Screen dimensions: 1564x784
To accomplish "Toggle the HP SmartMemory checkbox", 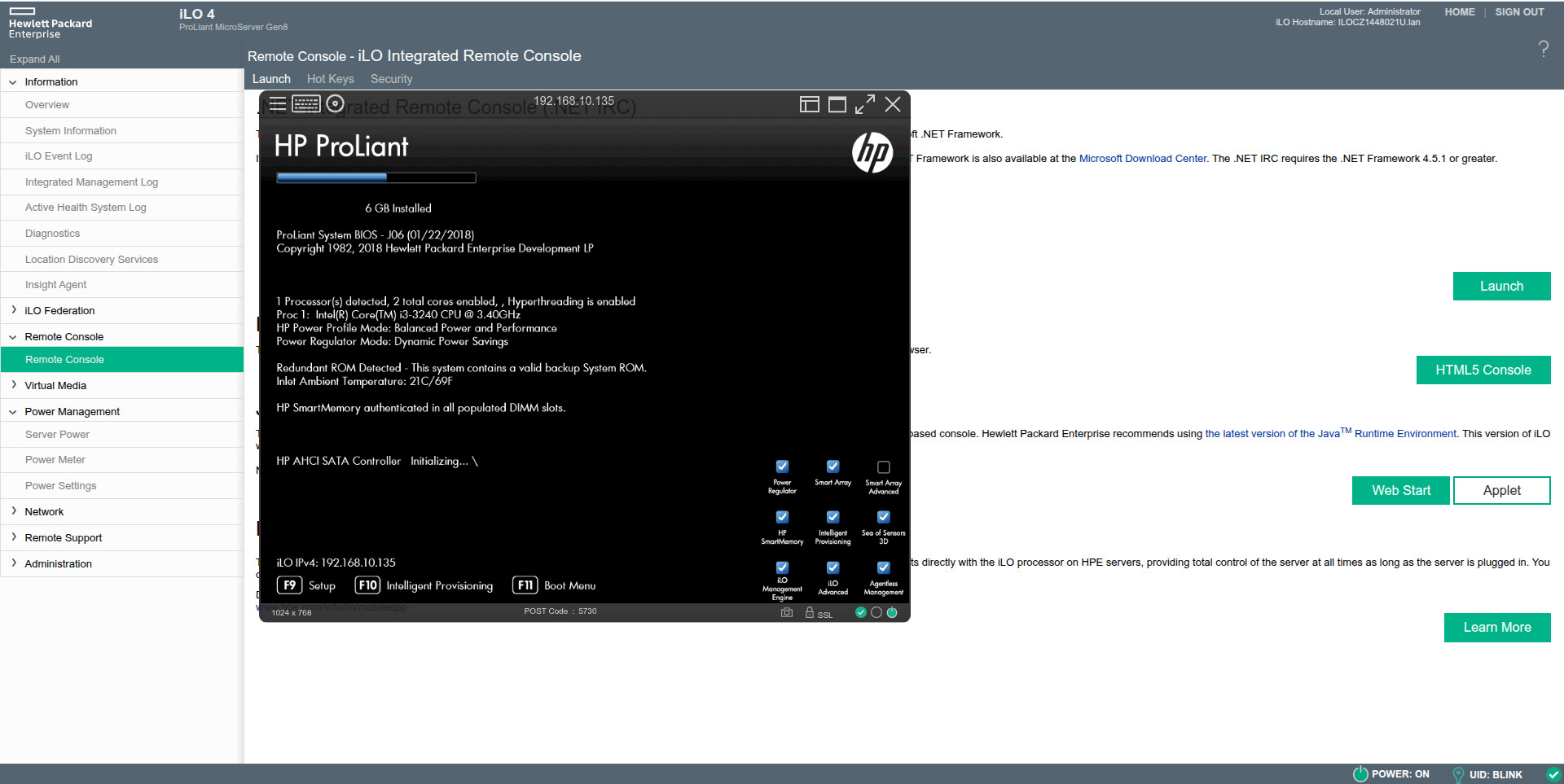I will [782, 517].
